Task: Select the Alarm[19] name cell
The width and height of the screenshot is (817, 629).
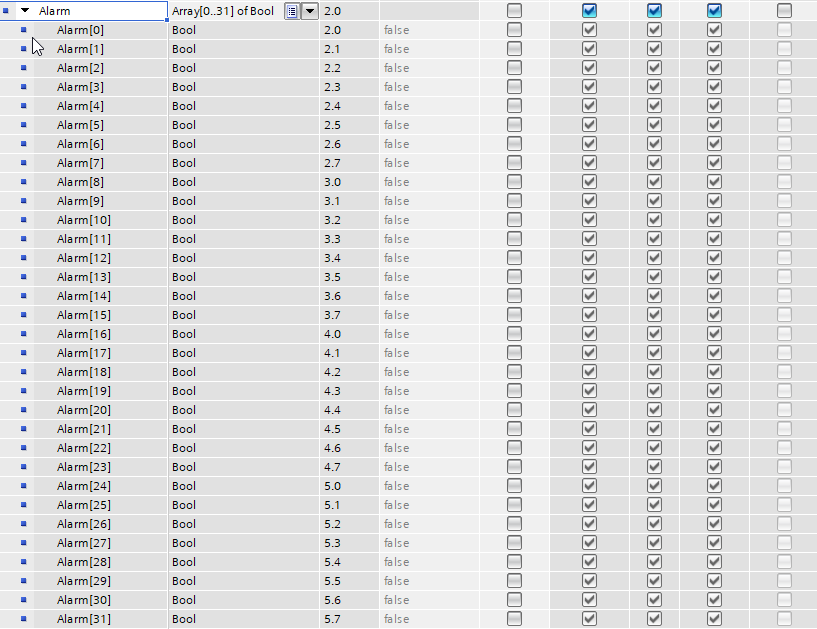Action: (101, 391)
